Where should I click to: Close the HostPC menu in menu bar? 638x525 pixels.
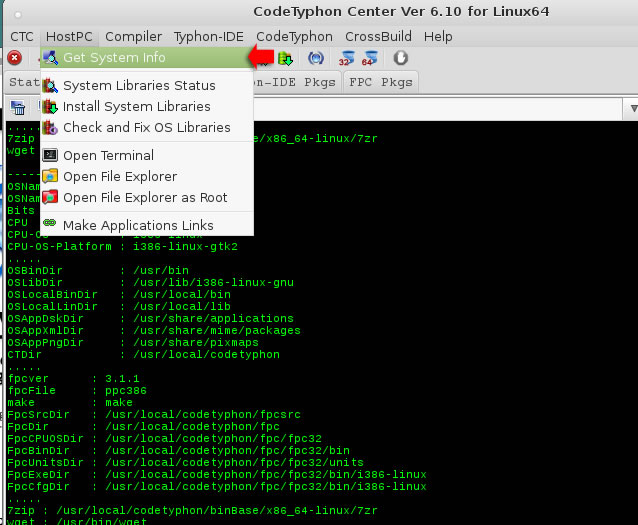pos(69,37)
